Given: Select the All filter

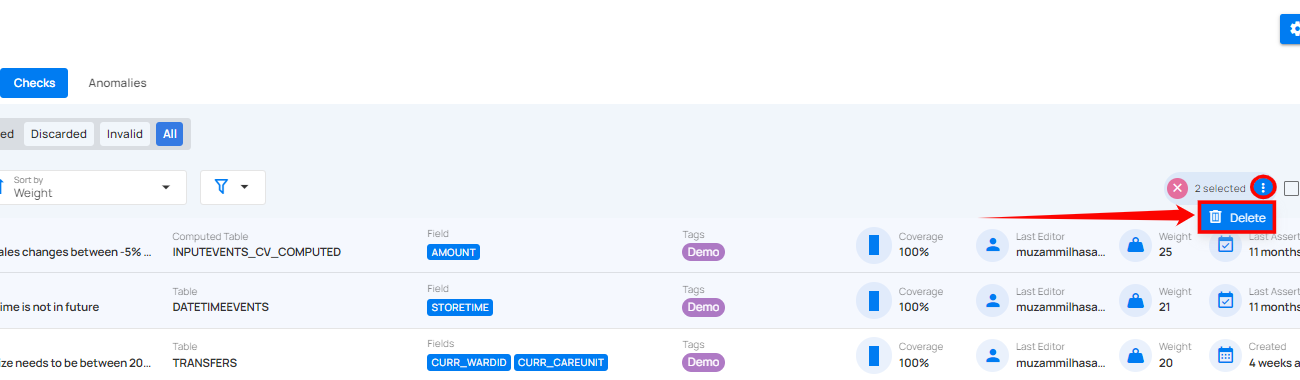Looking at the screenshot, I should 170,134.
